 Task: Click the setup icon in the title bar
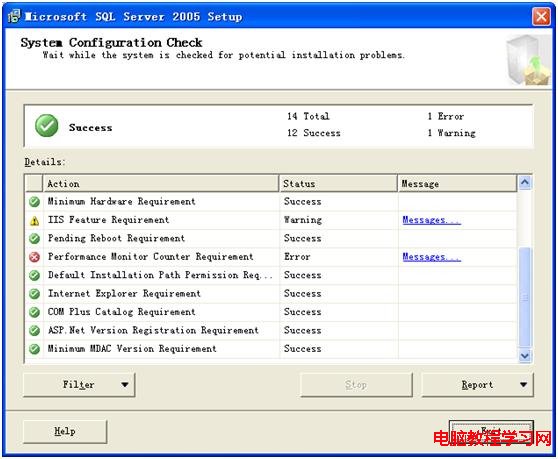[14, 16]
